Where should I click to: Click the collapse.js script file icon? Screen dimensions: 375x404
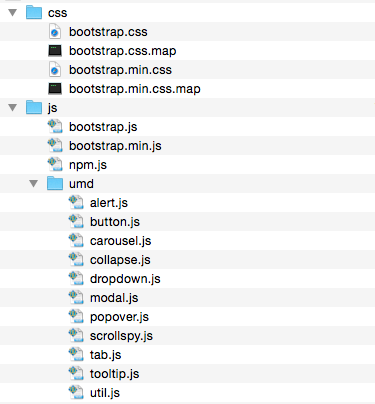[x=76, y=259]
